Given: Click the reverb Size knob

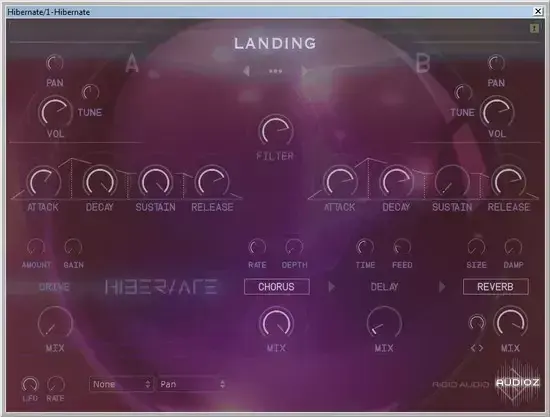Looking at the screenshot, I should [476, 247].
